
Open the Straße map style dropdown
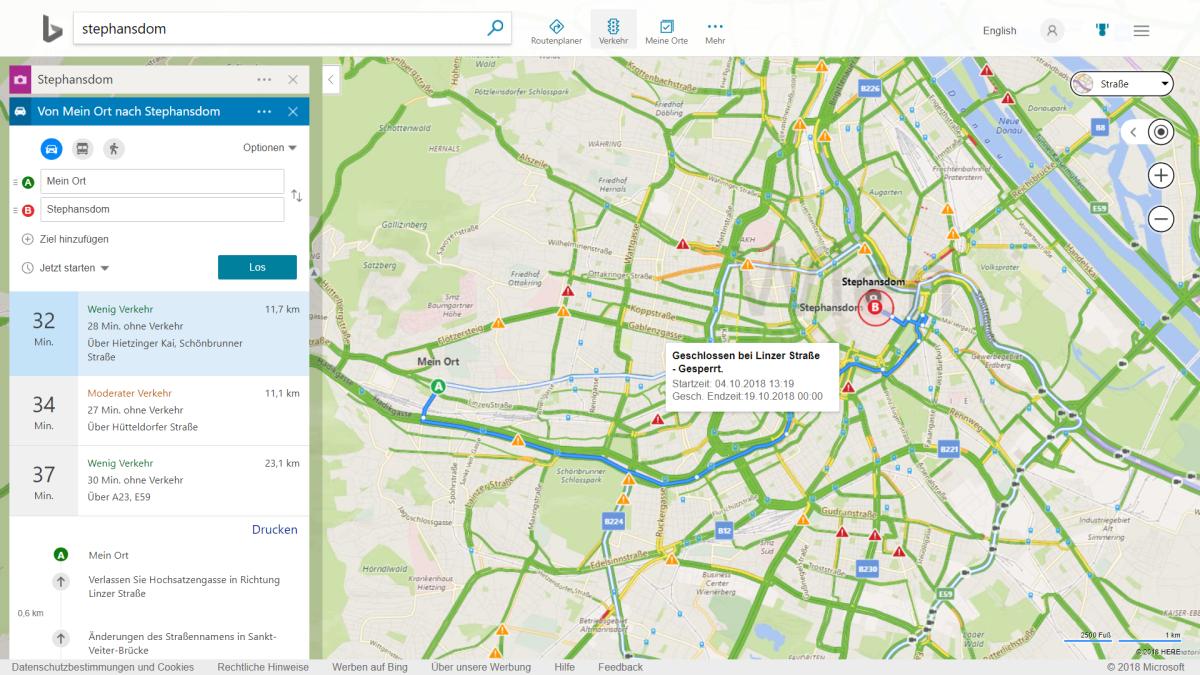(x=1121, y=84)
